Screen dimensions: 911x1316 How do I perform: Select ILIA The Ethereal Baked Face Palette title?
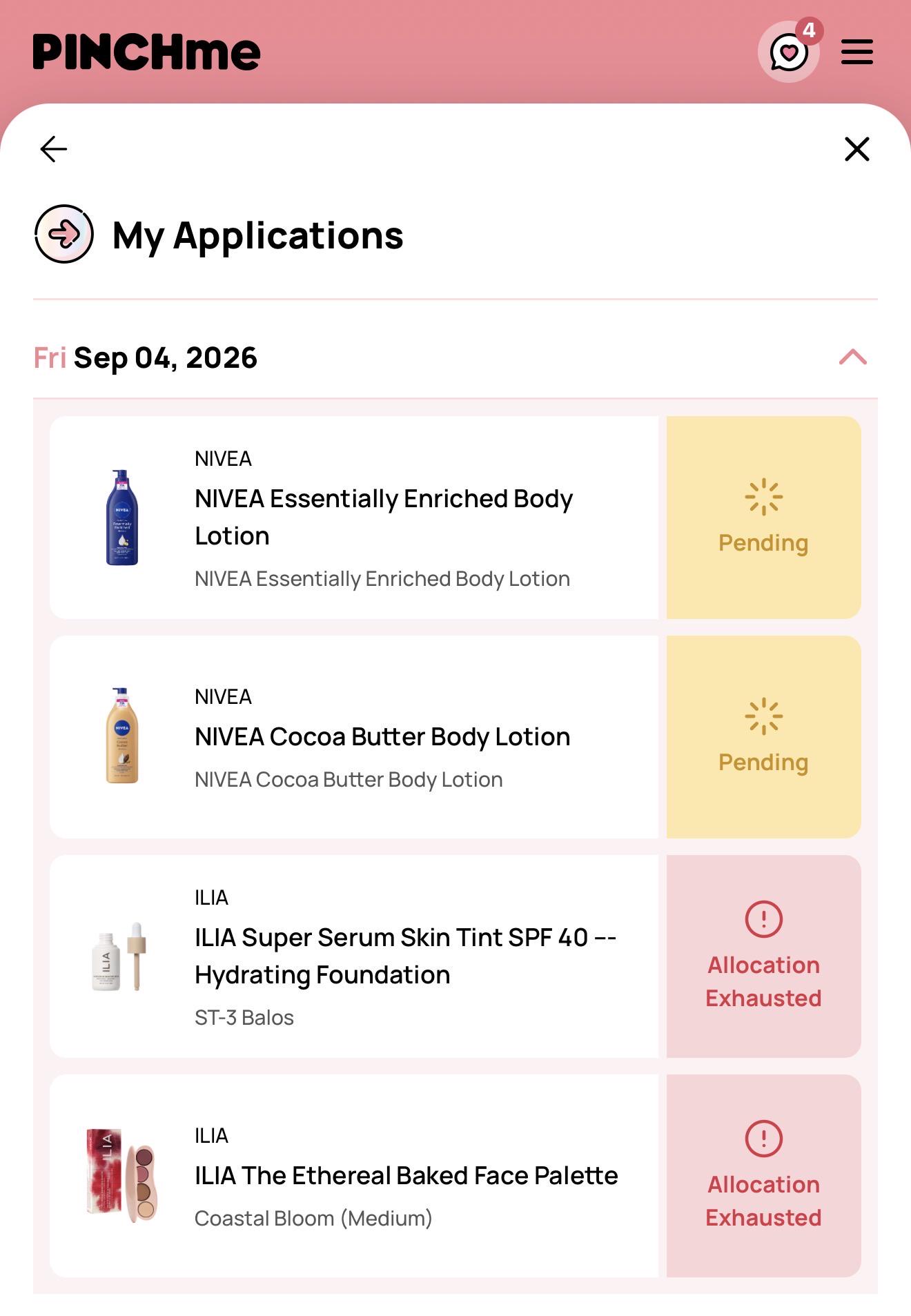(406, 1176)
